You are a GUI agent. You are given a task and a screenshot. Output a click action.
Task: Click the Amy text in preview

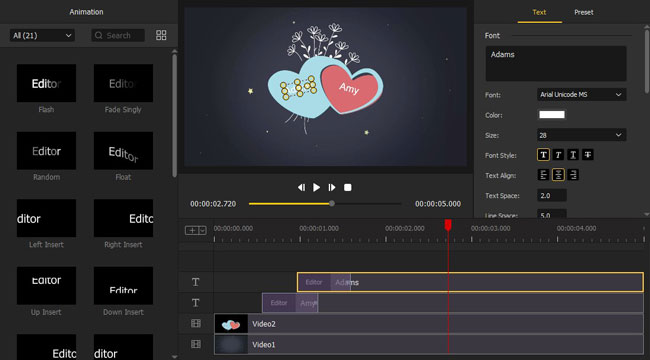(349, 88)
